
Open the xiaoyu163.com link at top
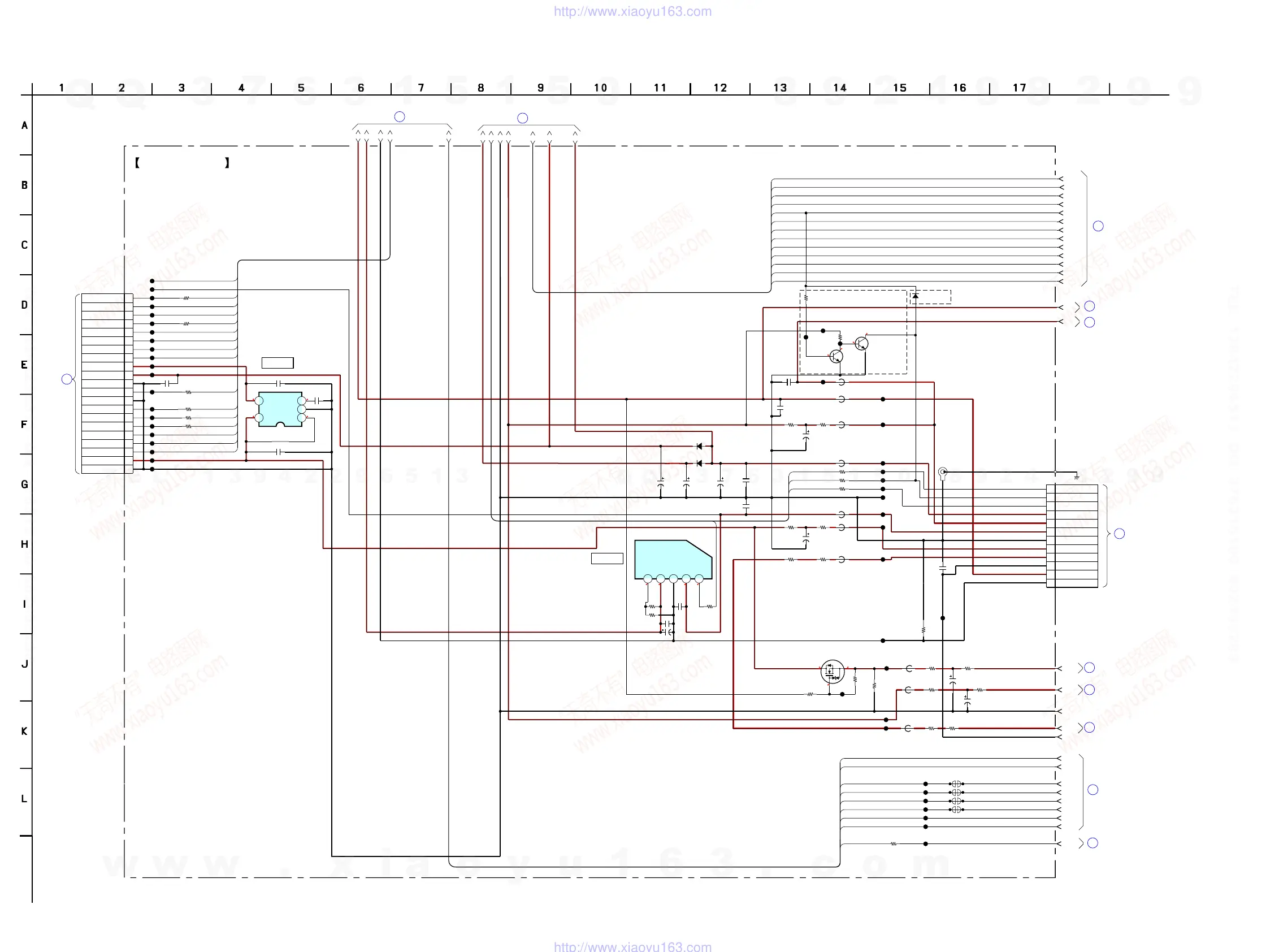point(632,11)
